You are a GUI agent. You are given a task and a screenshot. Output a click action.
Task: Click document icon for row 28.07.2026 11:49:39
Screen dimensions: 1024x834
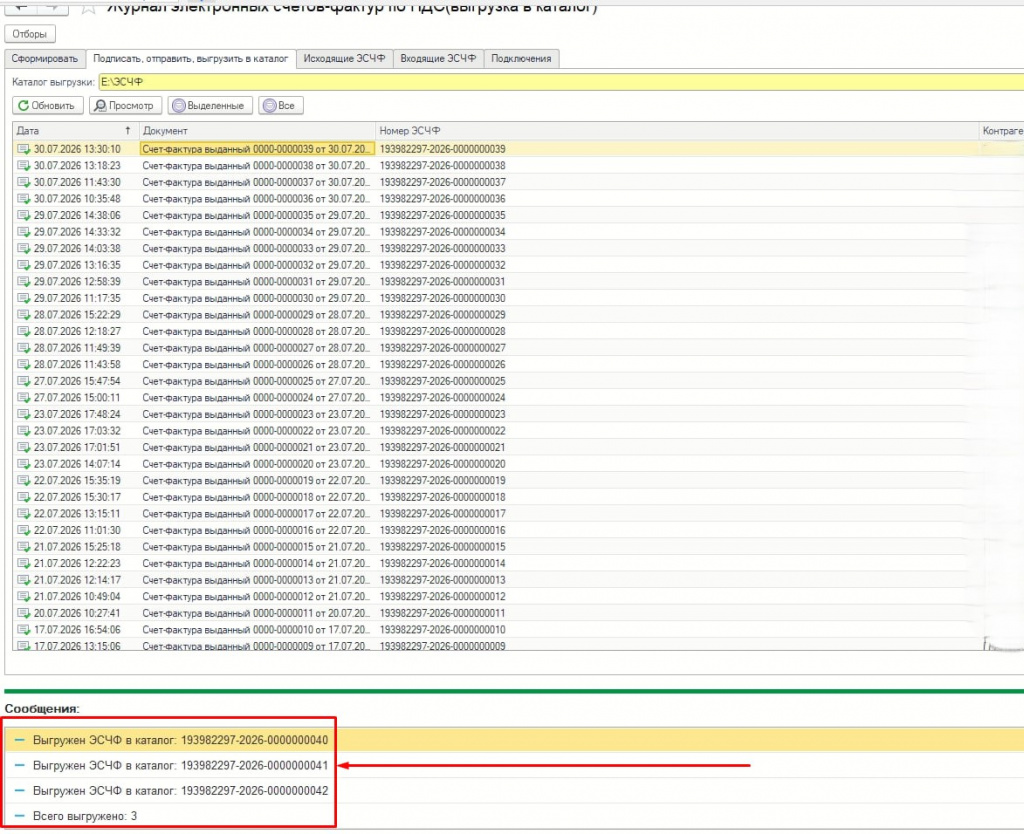[24, 348]
